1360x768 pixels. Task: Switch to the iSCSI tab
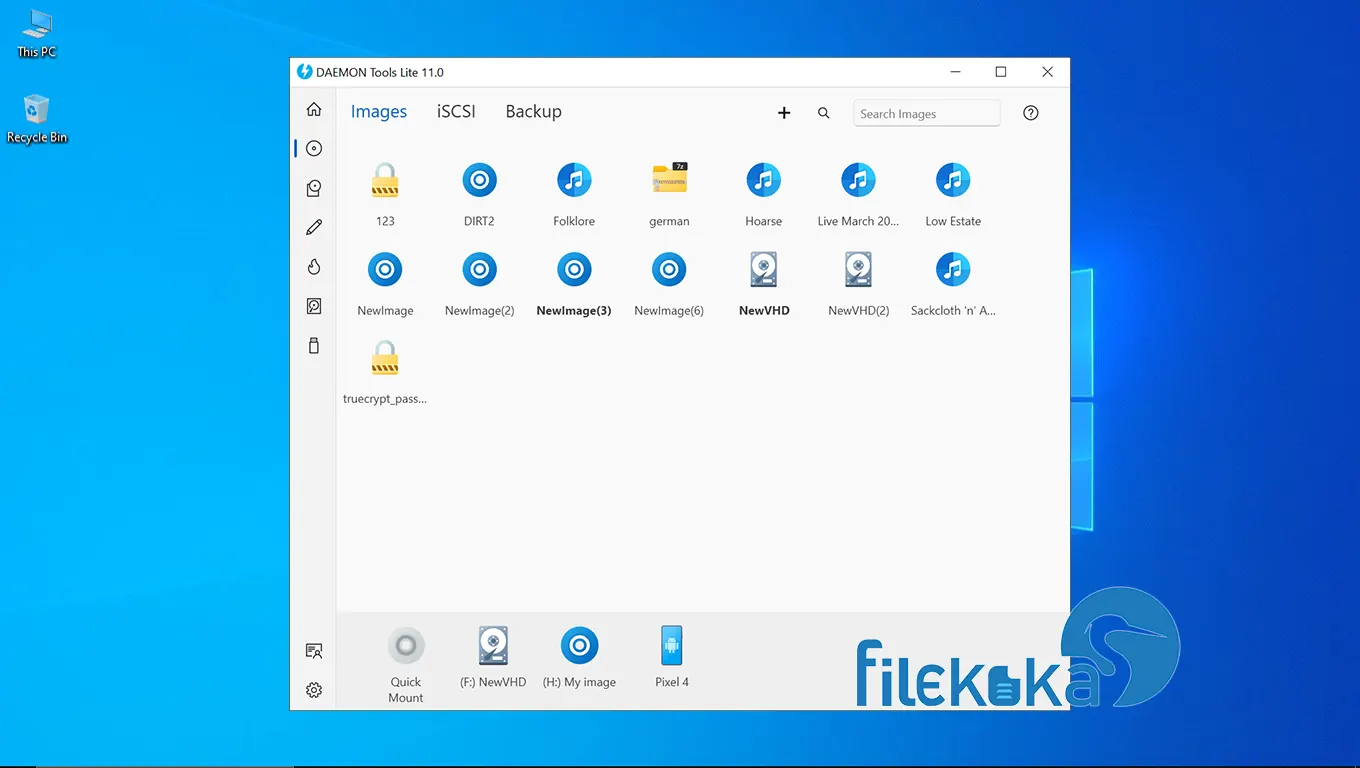click(456, 112)
